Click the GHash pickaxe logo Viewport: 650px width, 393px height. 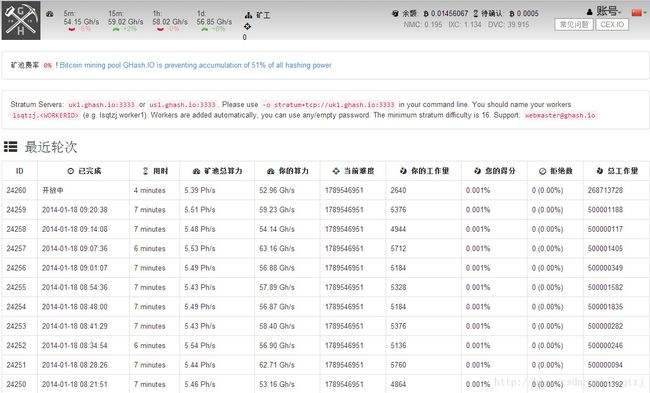coord(21,20)
